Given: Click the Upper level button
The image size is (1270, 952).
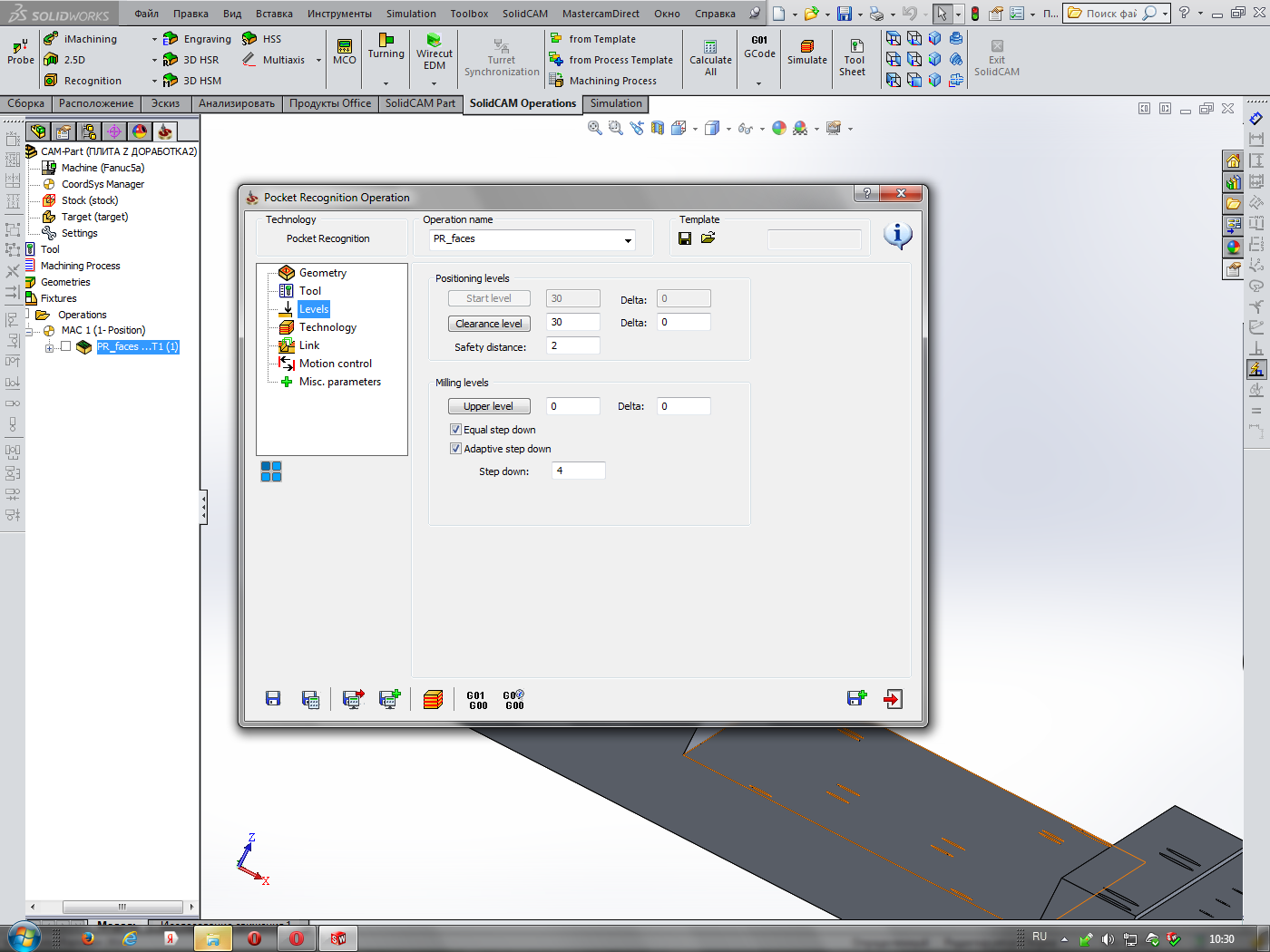Looking at the screenshot, I should (x=489, y=406).
